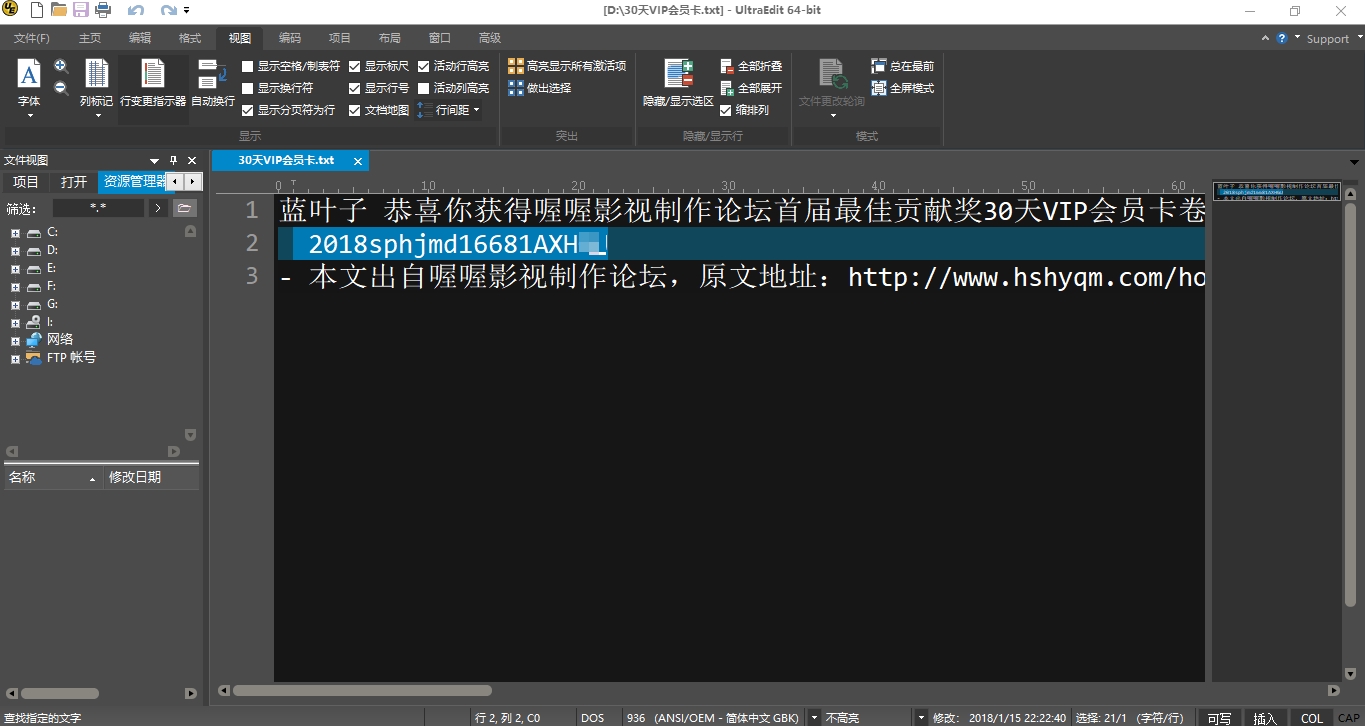Expand the C: drive tree node
1365x726 pixels.
[15, 233]
